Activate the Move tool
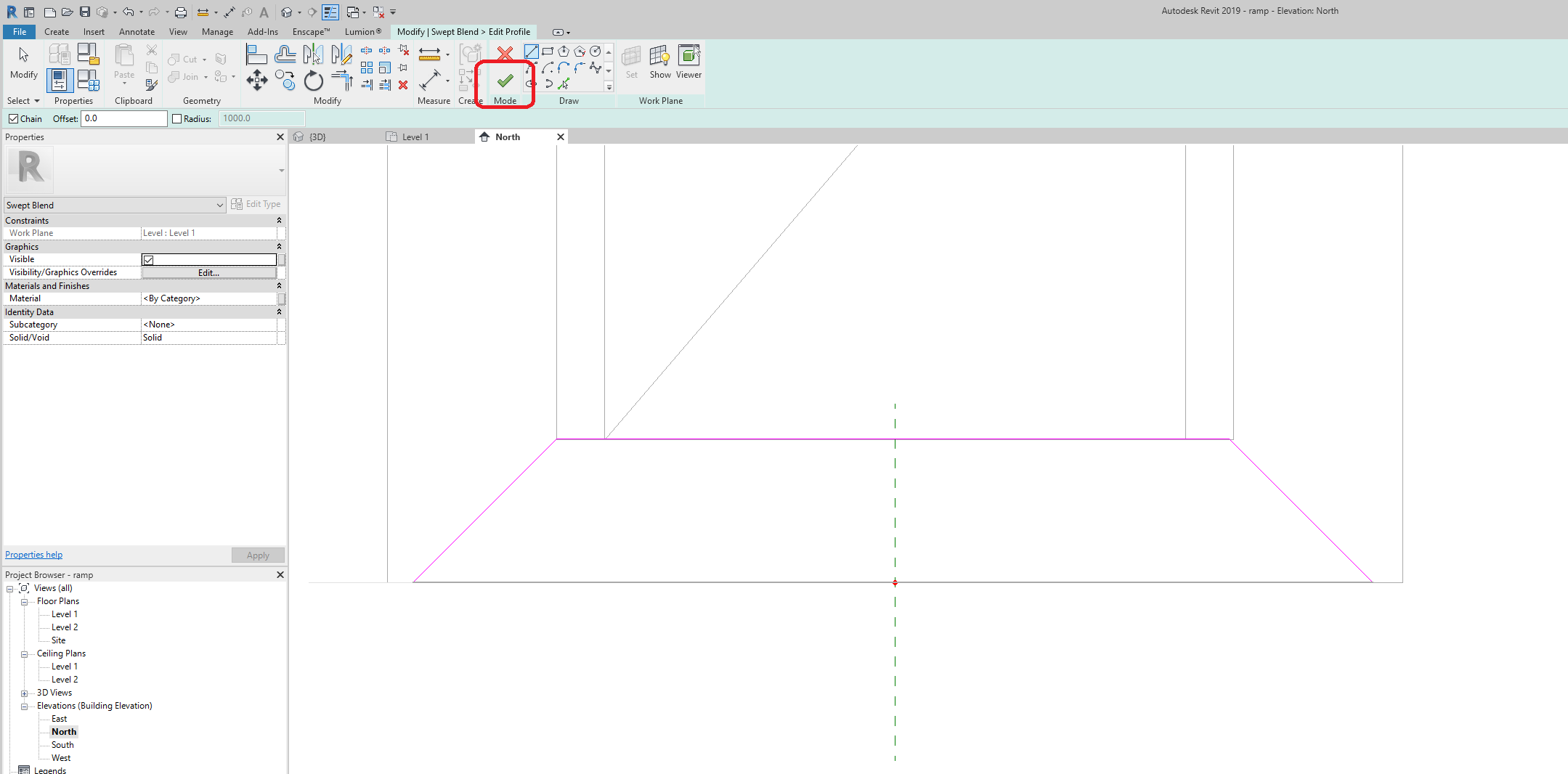 (x=256, y=81)
